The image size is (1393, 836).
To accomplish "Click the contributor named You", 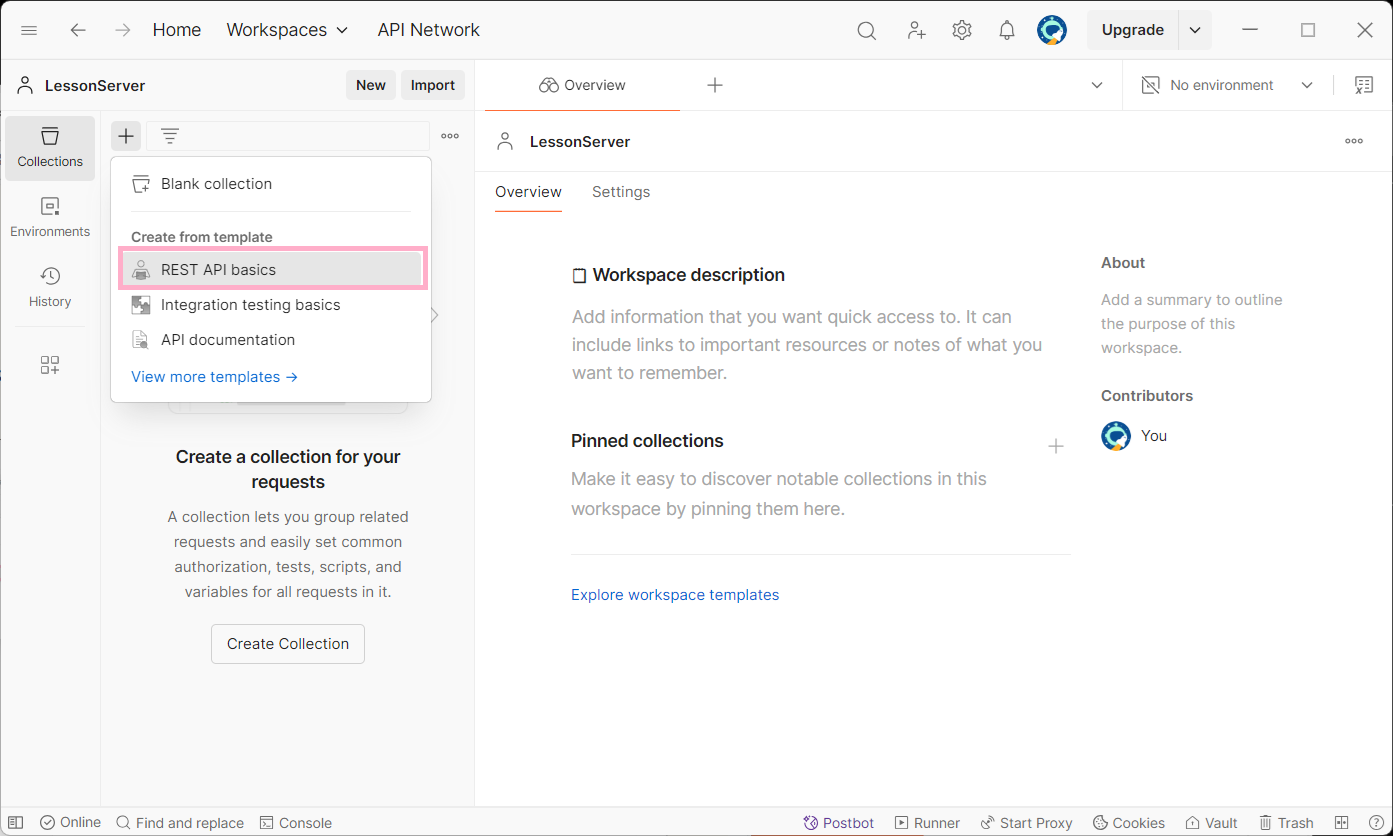I will coord(1134,436).
